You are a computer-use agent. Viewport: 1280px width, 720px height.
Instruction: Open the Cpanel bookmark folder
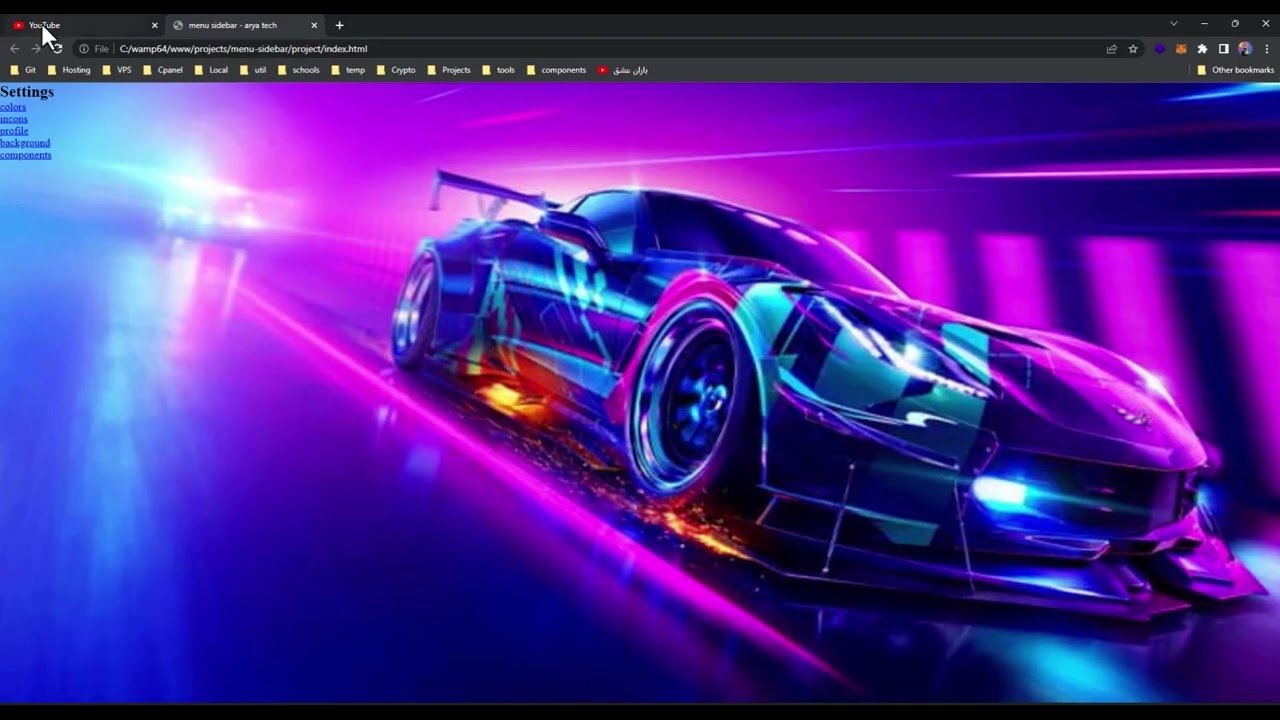(x=163, y=70)
